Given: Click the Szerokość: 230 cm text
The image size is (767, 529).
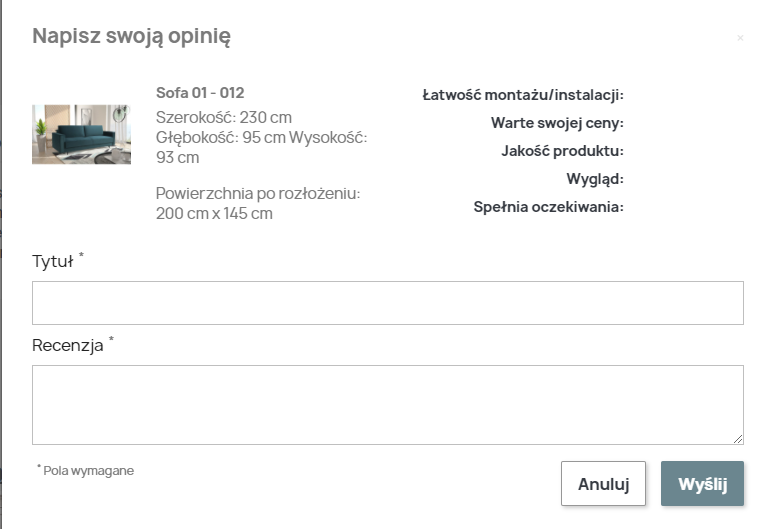Looking at the screenshot, I should tap(224, 117).
